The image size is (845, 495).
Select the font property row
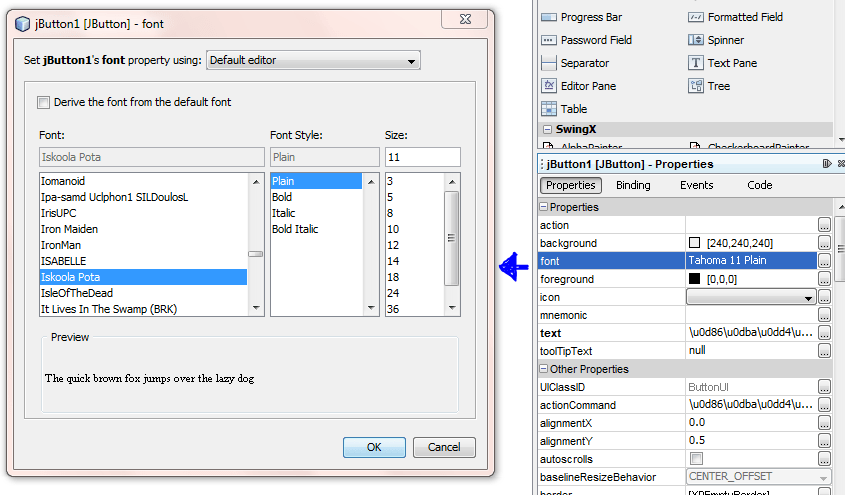[678, 261]
